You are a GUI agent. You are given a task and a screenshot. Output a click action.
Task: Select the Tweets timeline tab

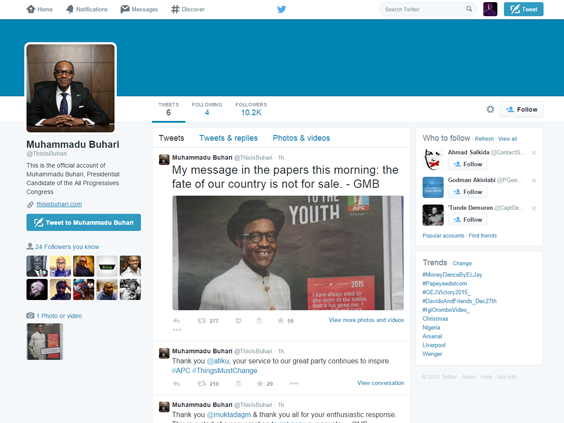coord(172,138)
